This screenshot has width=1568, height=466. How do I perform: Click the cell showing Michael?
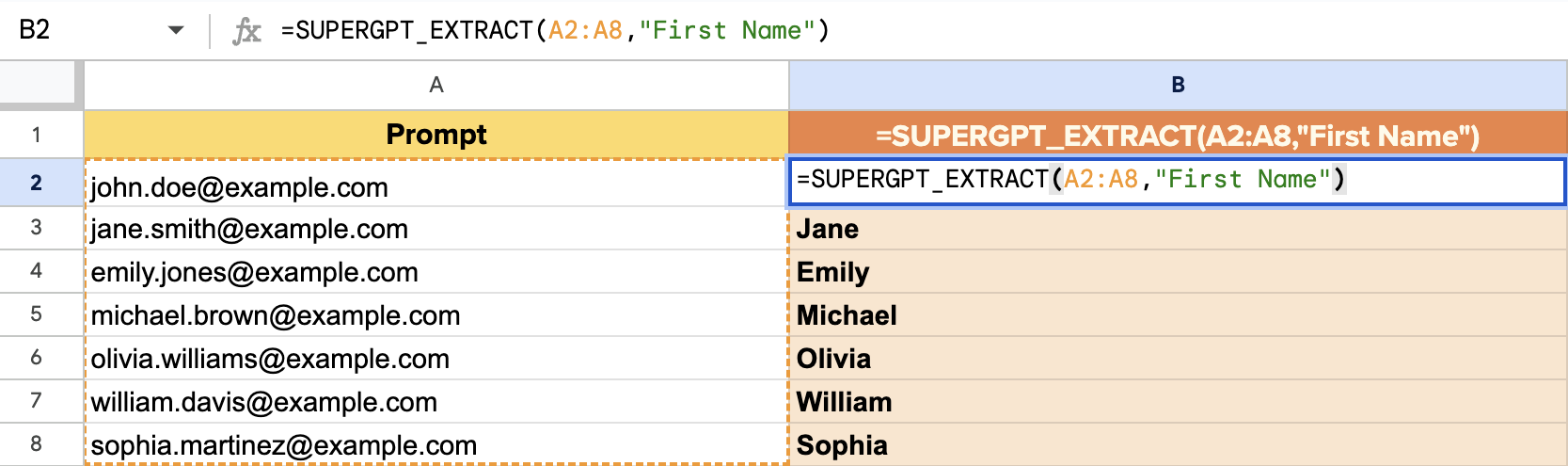[1178, 315]
